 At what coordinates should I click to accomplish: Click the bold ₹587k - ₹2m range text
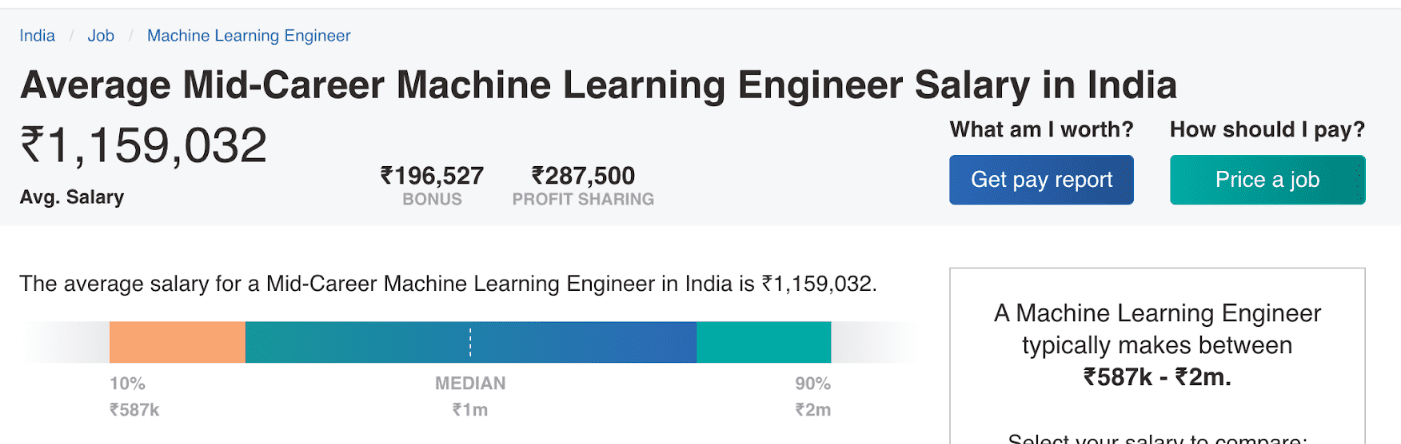click(1157, 377)
